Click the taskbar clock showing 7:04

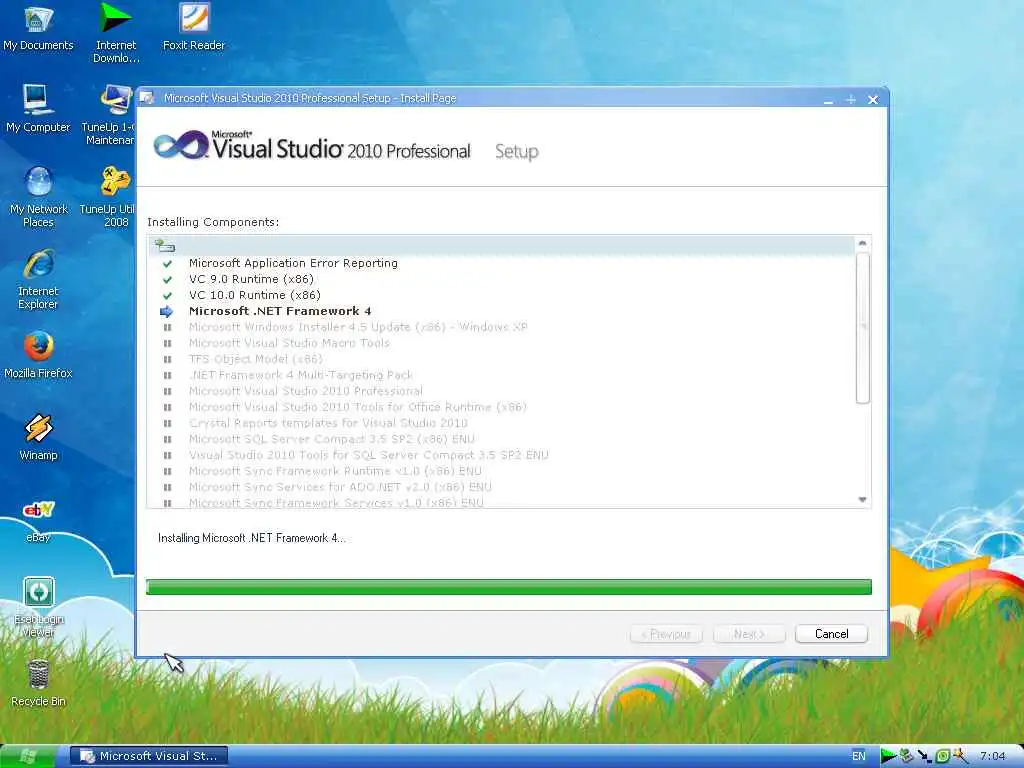[x=993, y=756]
